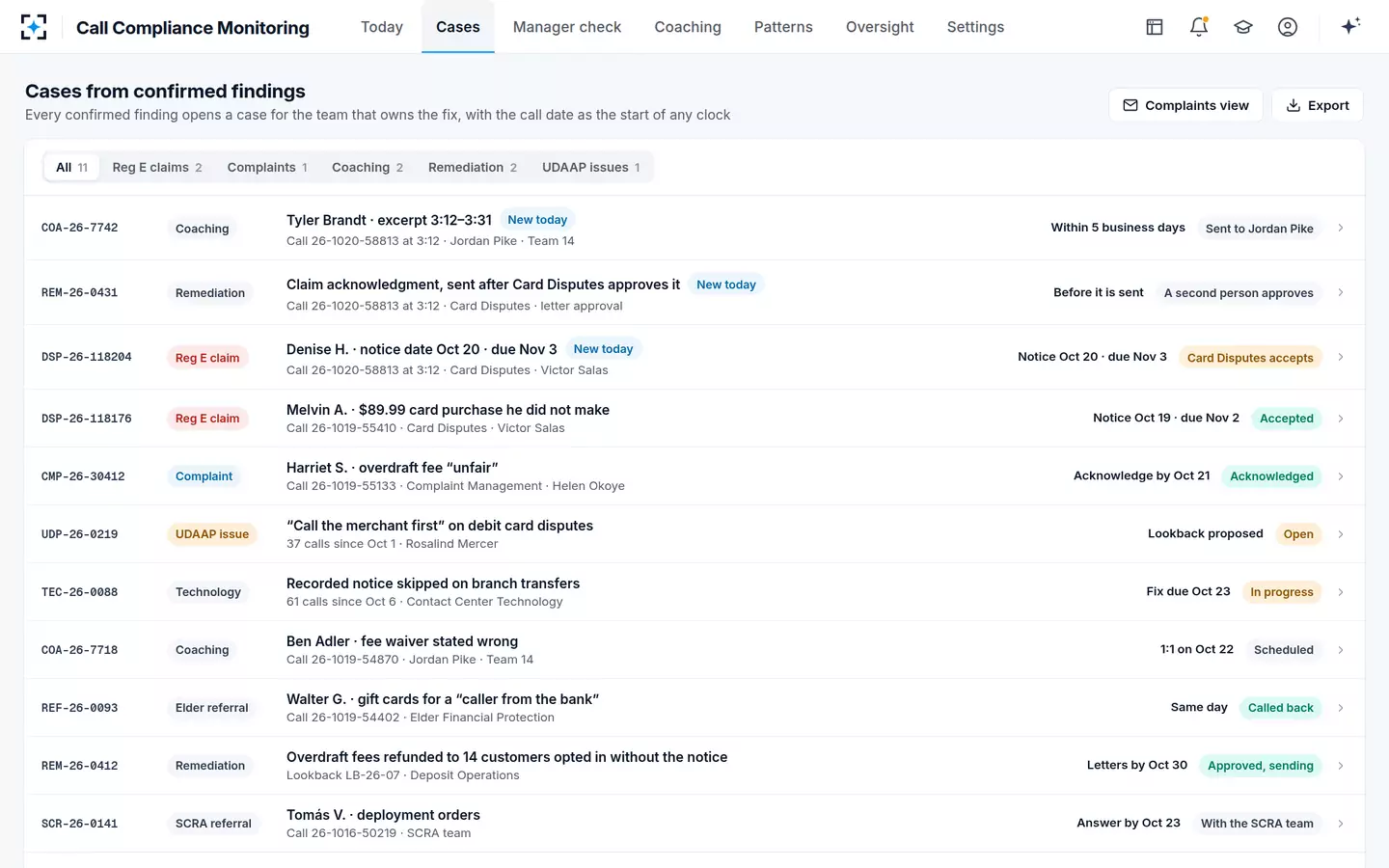The image size is (1389, 868).
Task: Open the user profile icon
Action: pos(1288,27)
